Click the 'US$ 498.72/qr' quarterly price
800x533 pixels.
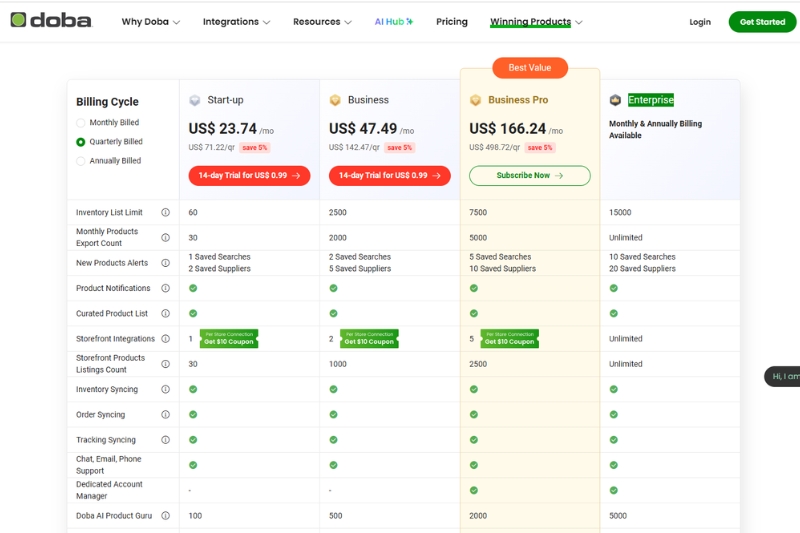point(494,147)
